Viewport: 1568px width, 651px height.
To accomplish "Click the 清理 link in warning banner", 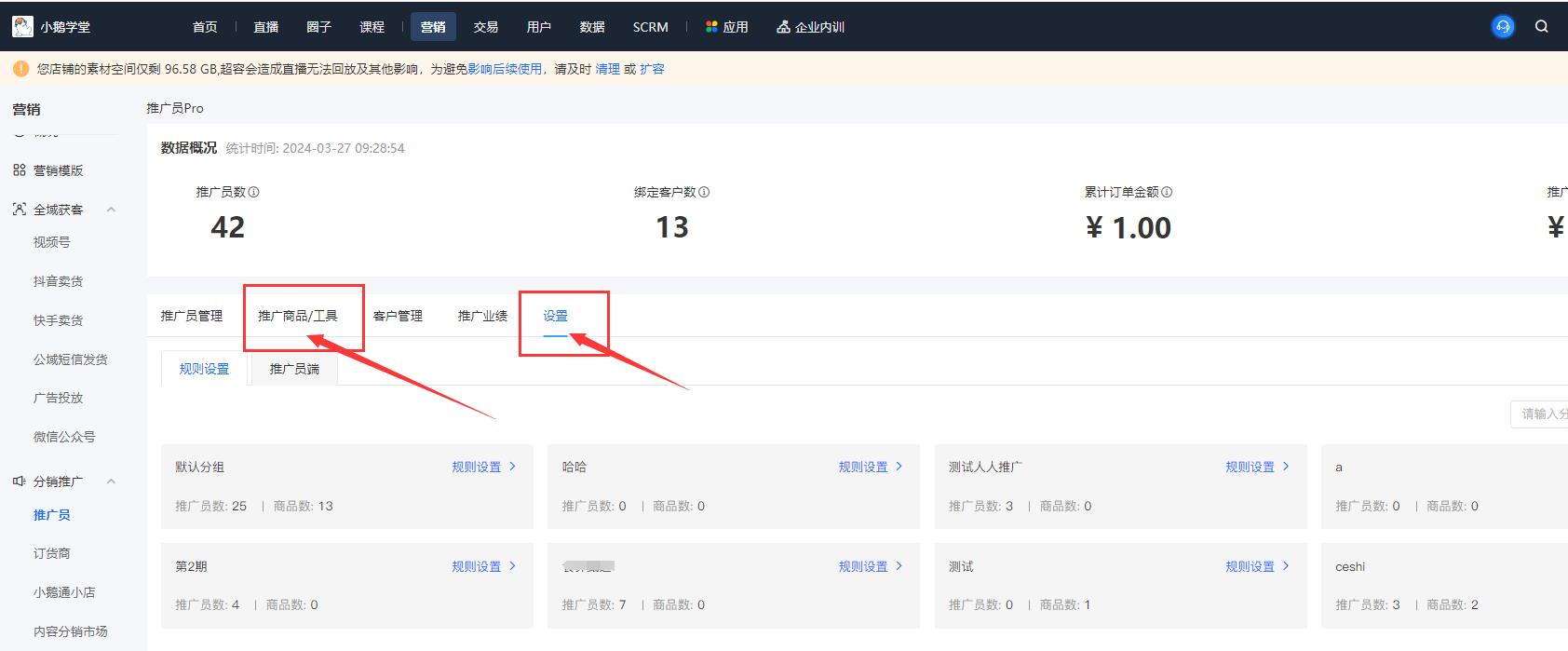I will tap(607, 69).
